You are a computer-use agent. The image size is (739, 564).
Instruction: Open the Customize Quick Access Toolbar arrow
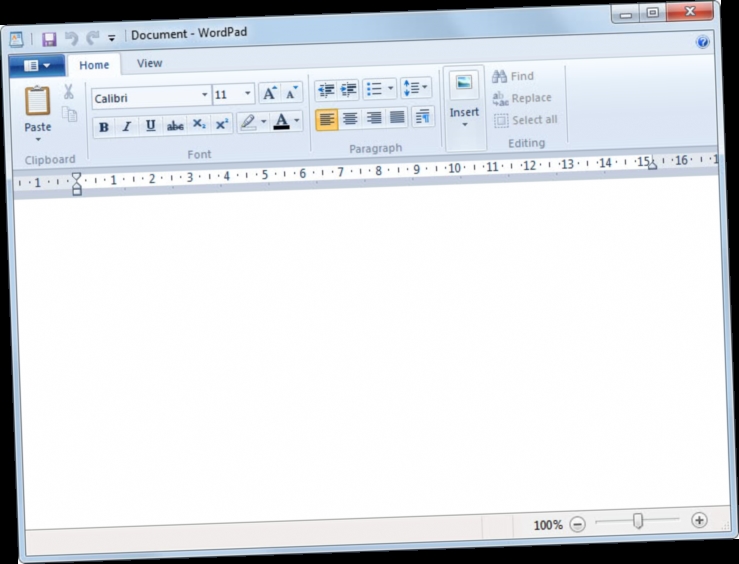[112, 38]
